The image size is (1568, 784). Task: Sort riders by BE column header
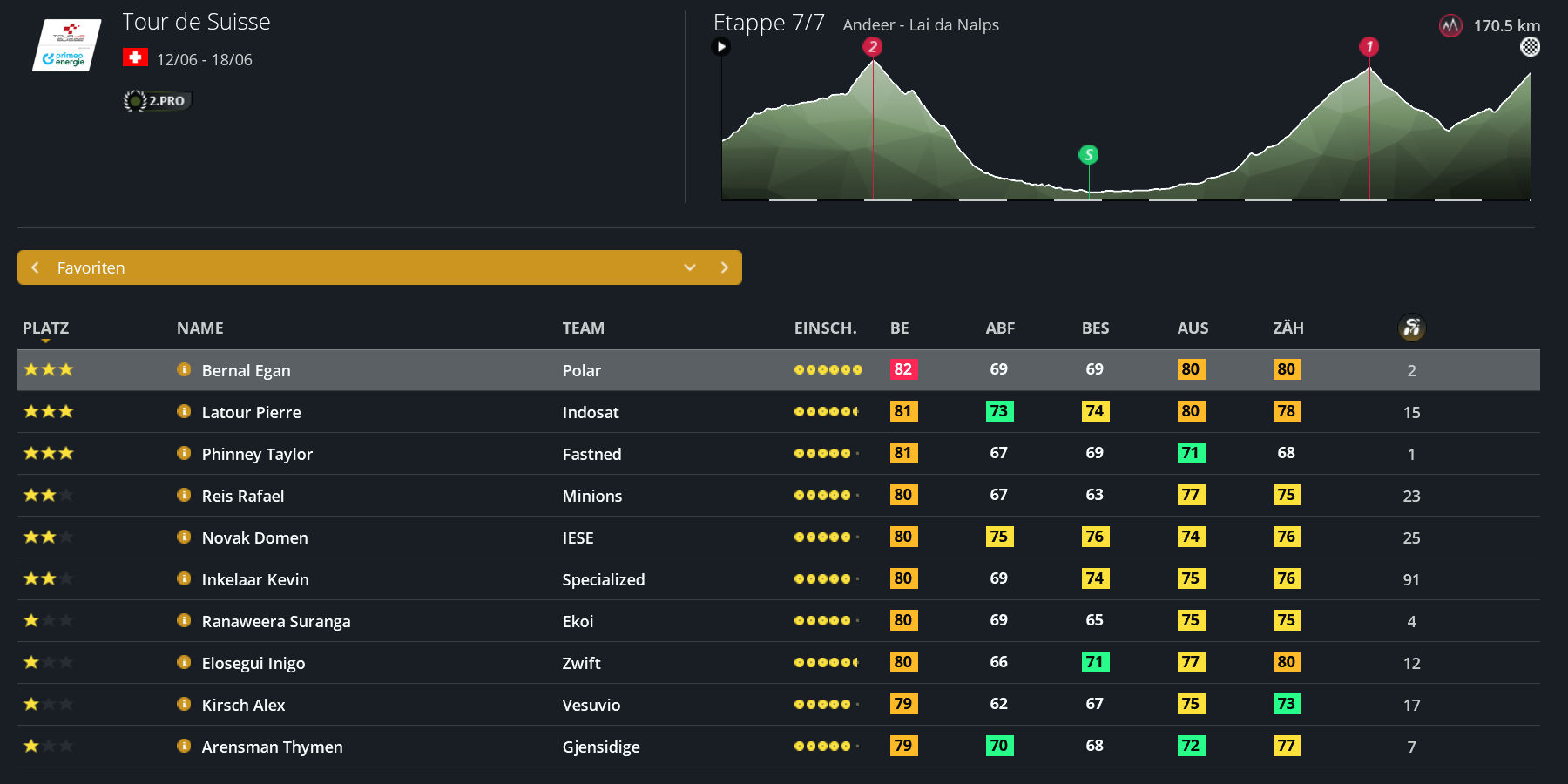[x=899, y=328]
